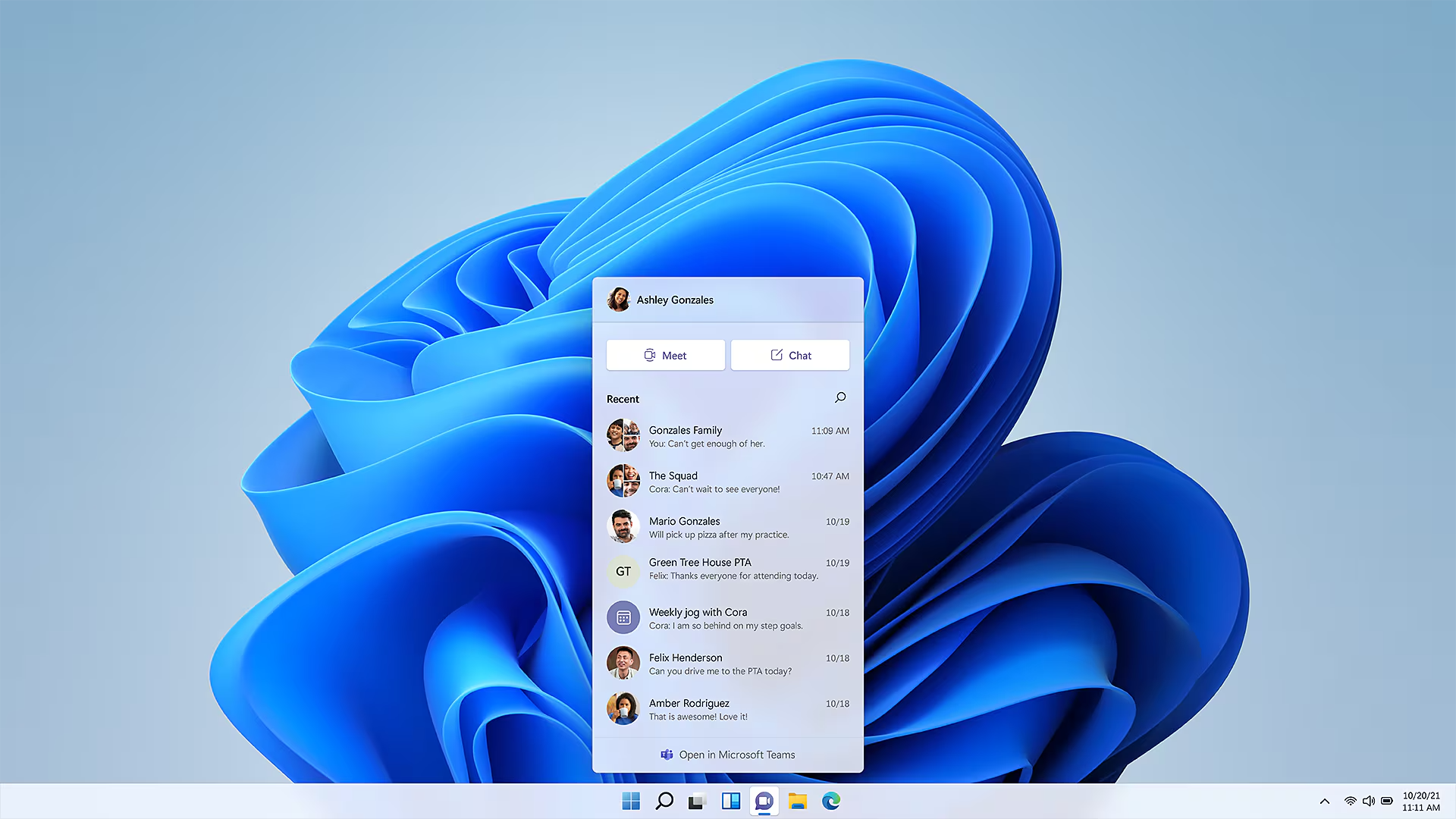Viewport: 1456px width, 819px height.
Task: Open in Microsoft Teams link
Action: pos(728,754)
